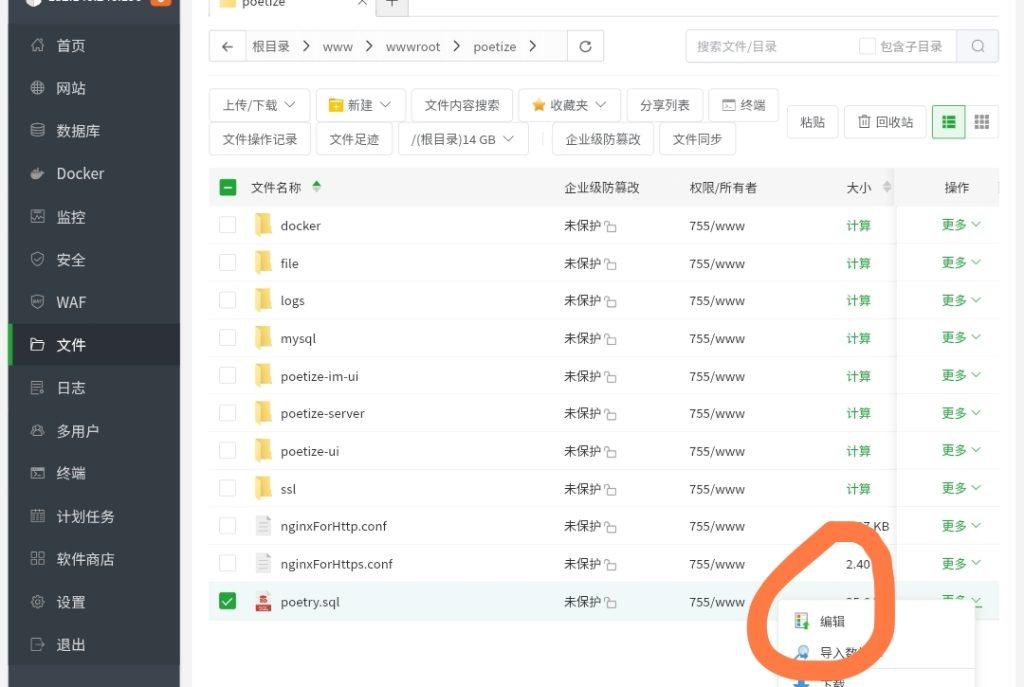Click the search magnifier icon
The image size is (1024, 687).
coord(977,45)
